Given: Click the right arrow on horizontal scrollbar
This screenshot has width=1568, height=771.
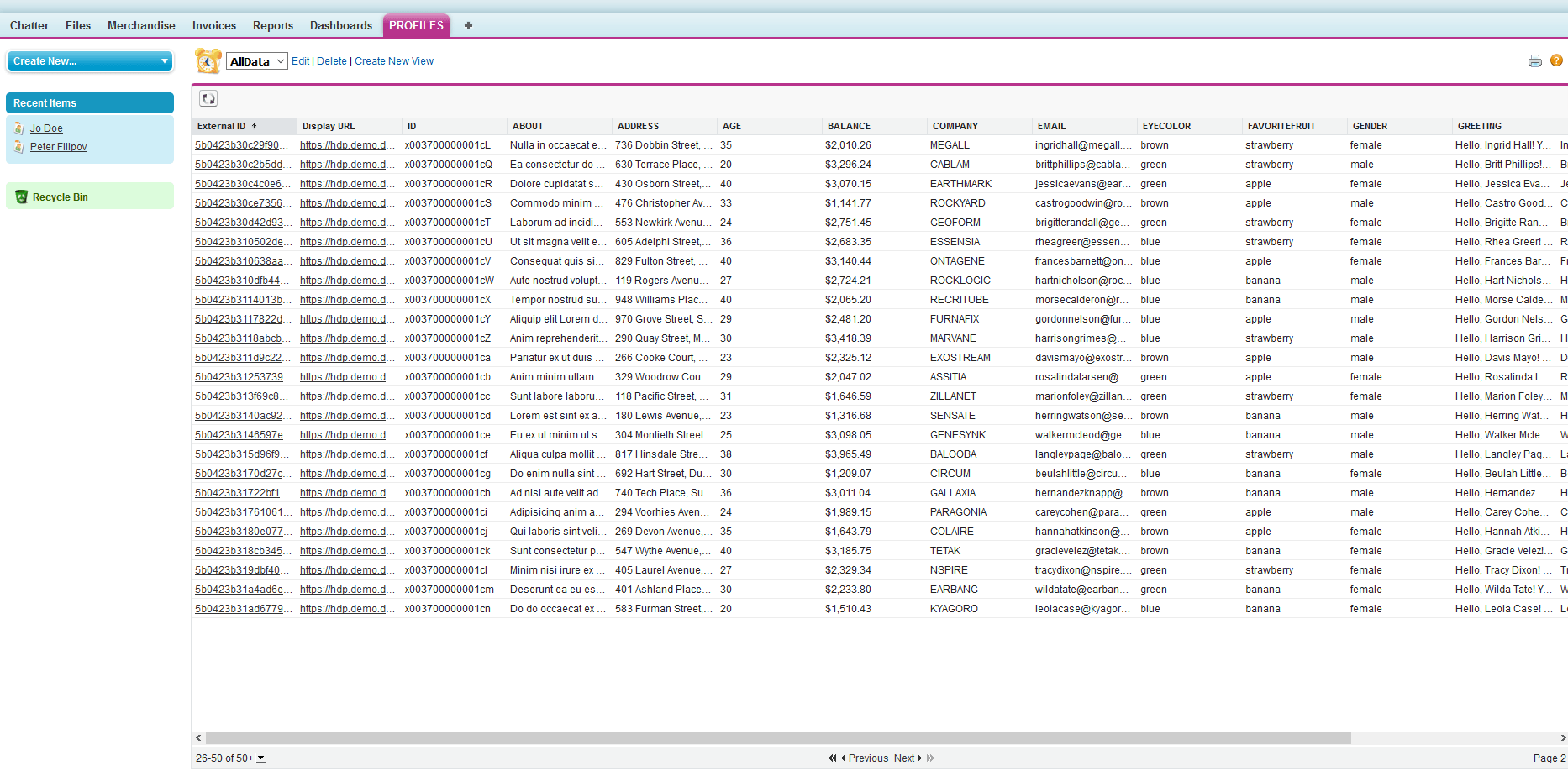Looking at the screenshot, I should 1562,738.
